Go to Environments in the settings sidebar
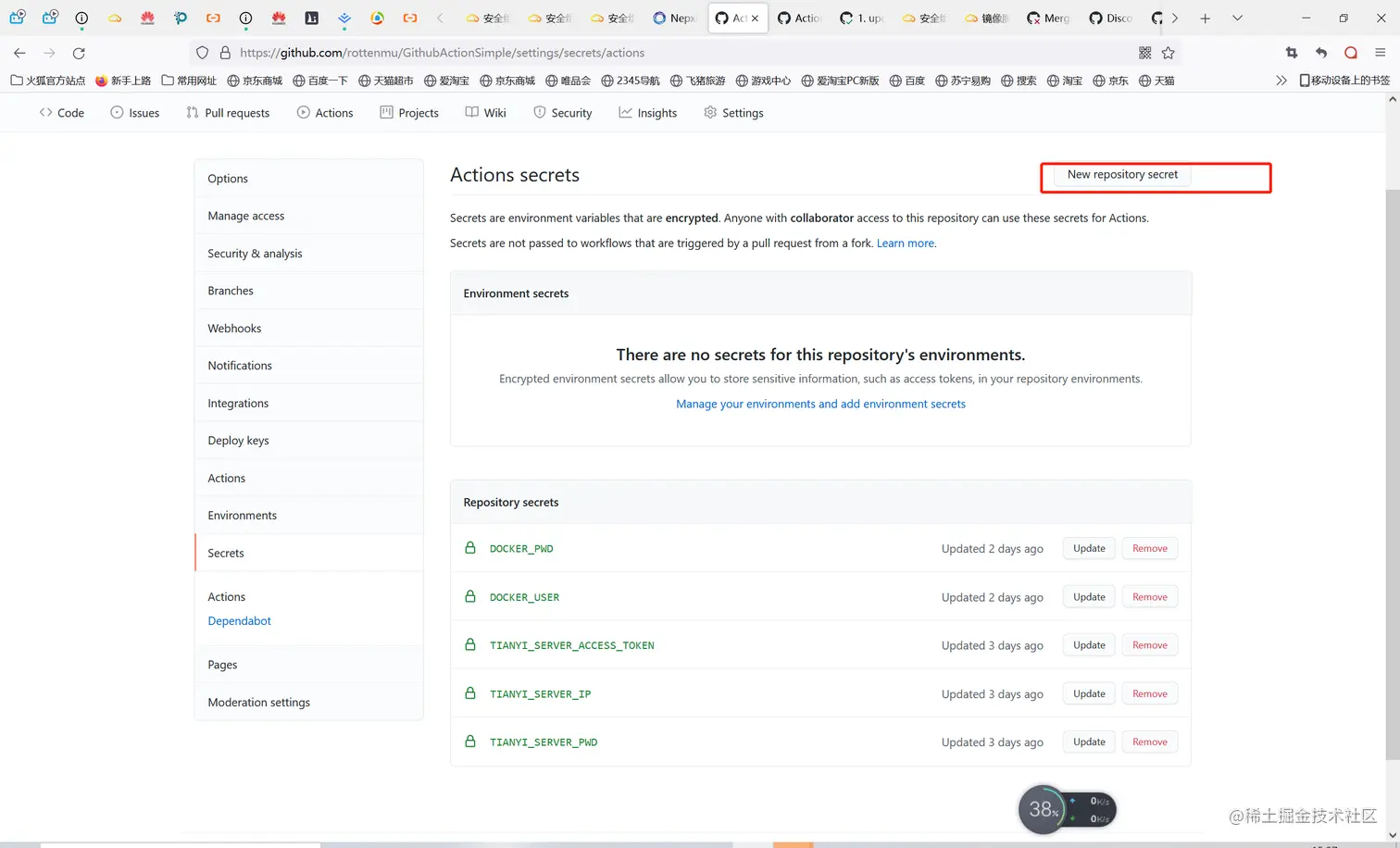This screenshot has height=848, width=1400. [309, 516]
